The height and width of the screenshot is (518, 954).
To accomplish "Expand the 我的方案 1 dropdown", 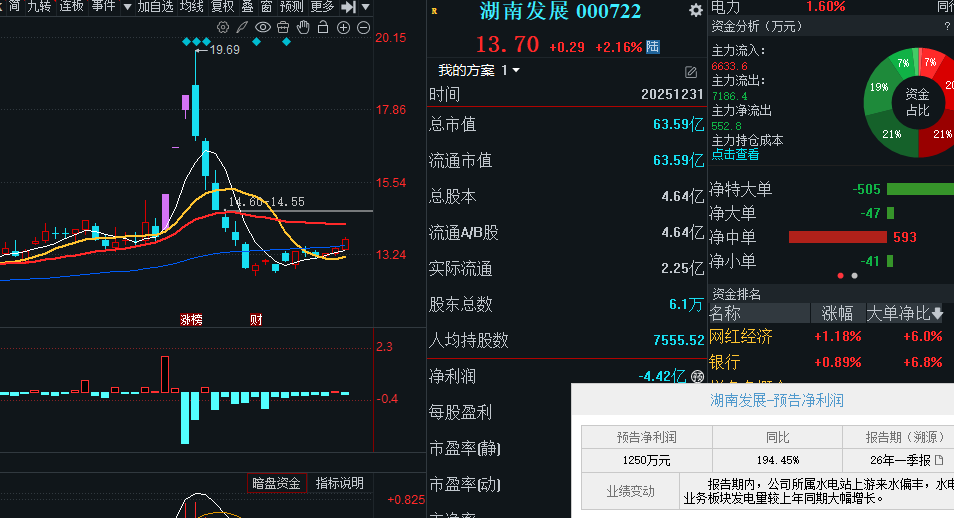I will [516, 71].
